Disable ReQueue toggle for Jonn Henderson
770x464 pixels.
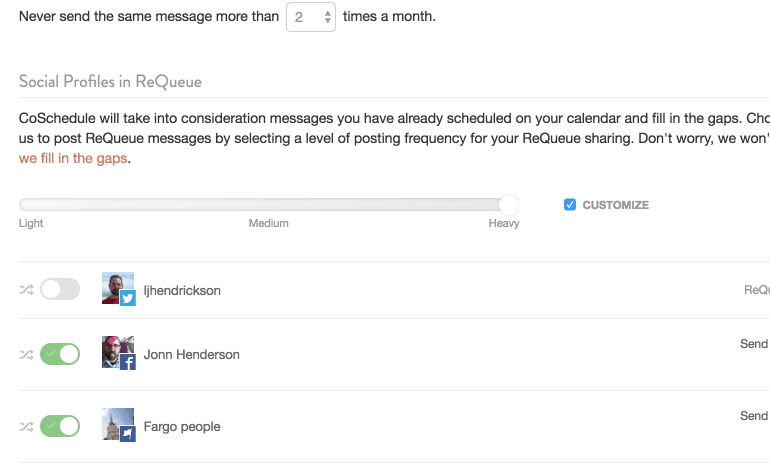coord(60,354)
